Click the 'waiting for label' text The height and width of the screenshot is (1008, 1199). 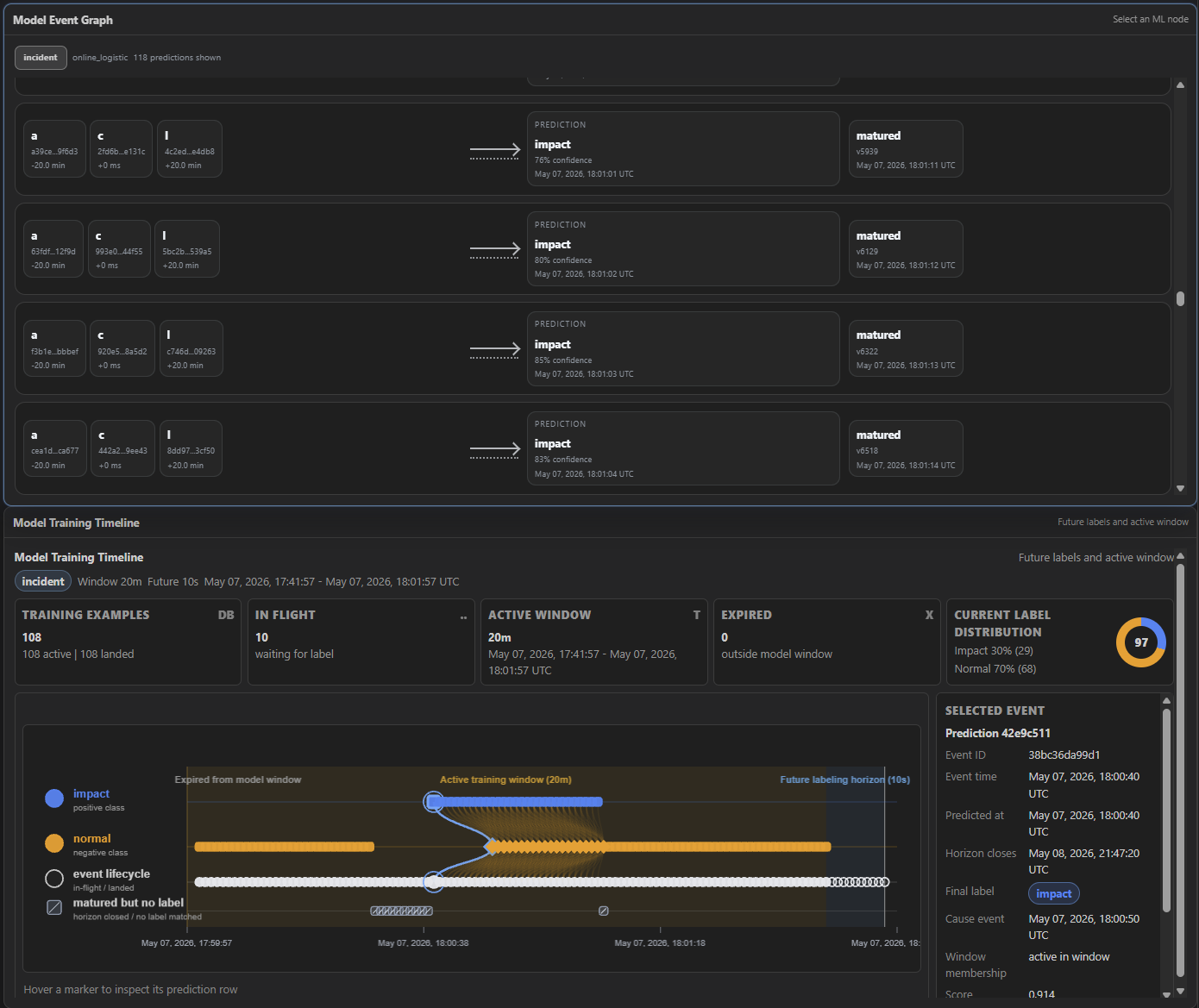pyautogui.click(x=294, y=654)
